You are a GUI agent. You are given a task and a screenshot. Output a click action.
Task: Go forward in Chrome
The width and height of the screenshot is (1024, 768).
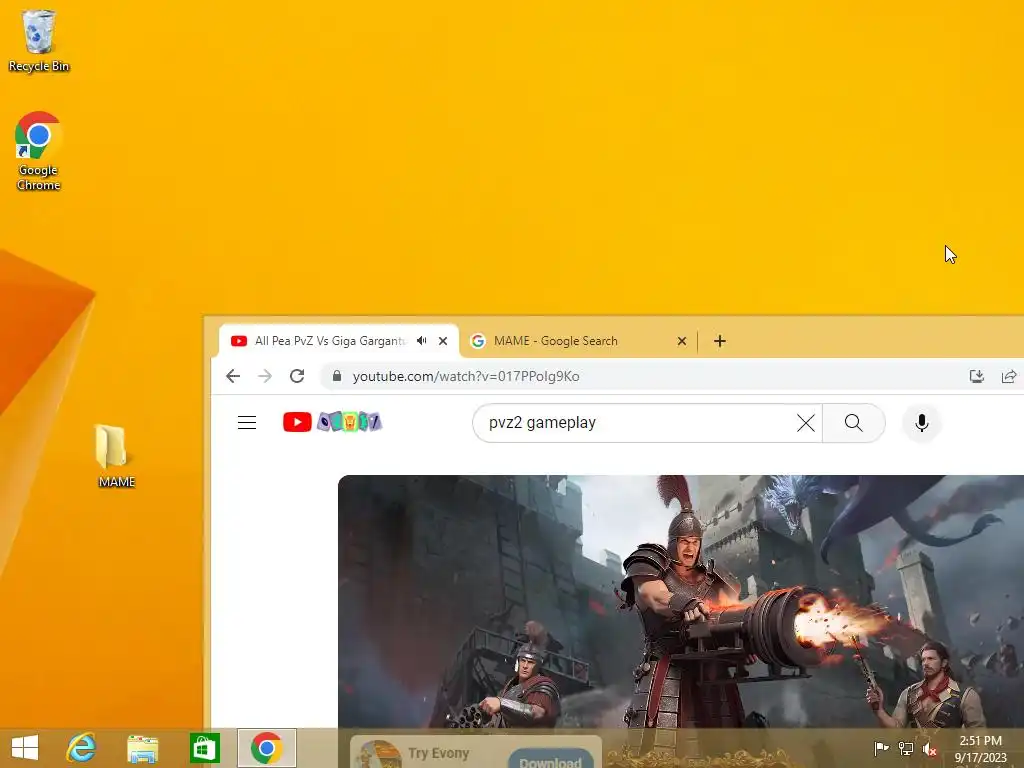pos(264,376)
